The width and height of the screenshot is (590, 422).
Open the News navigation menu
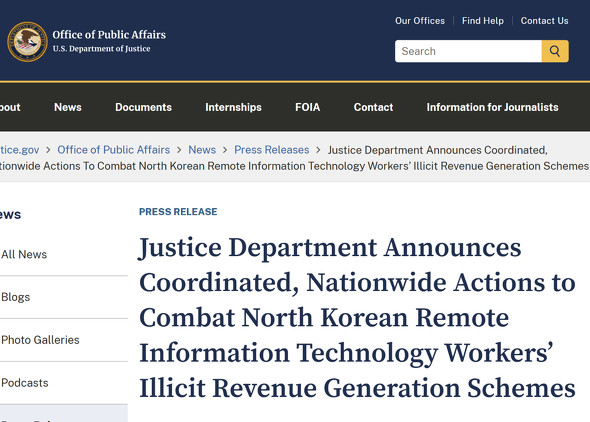[68, 107]
